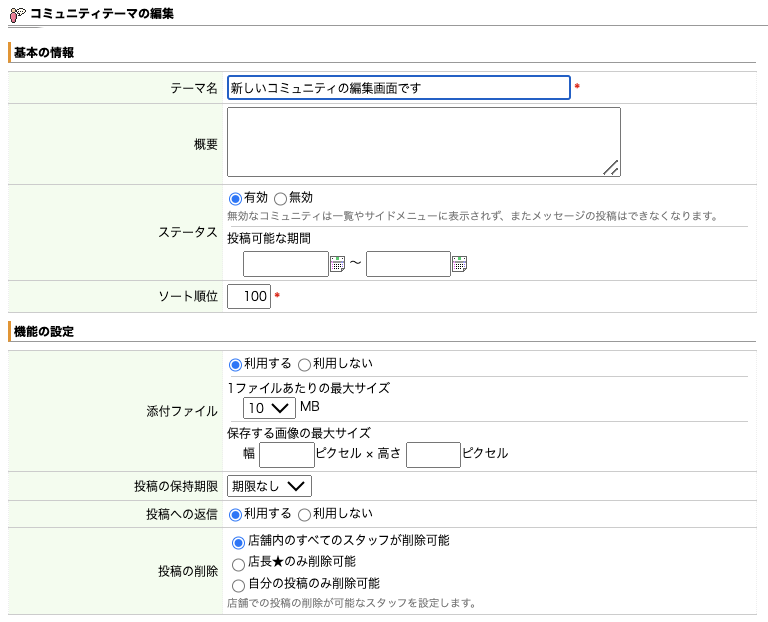Click the 投稿可能な期間 label
This screenshot has width=768, height=622.
coord(269,239)
